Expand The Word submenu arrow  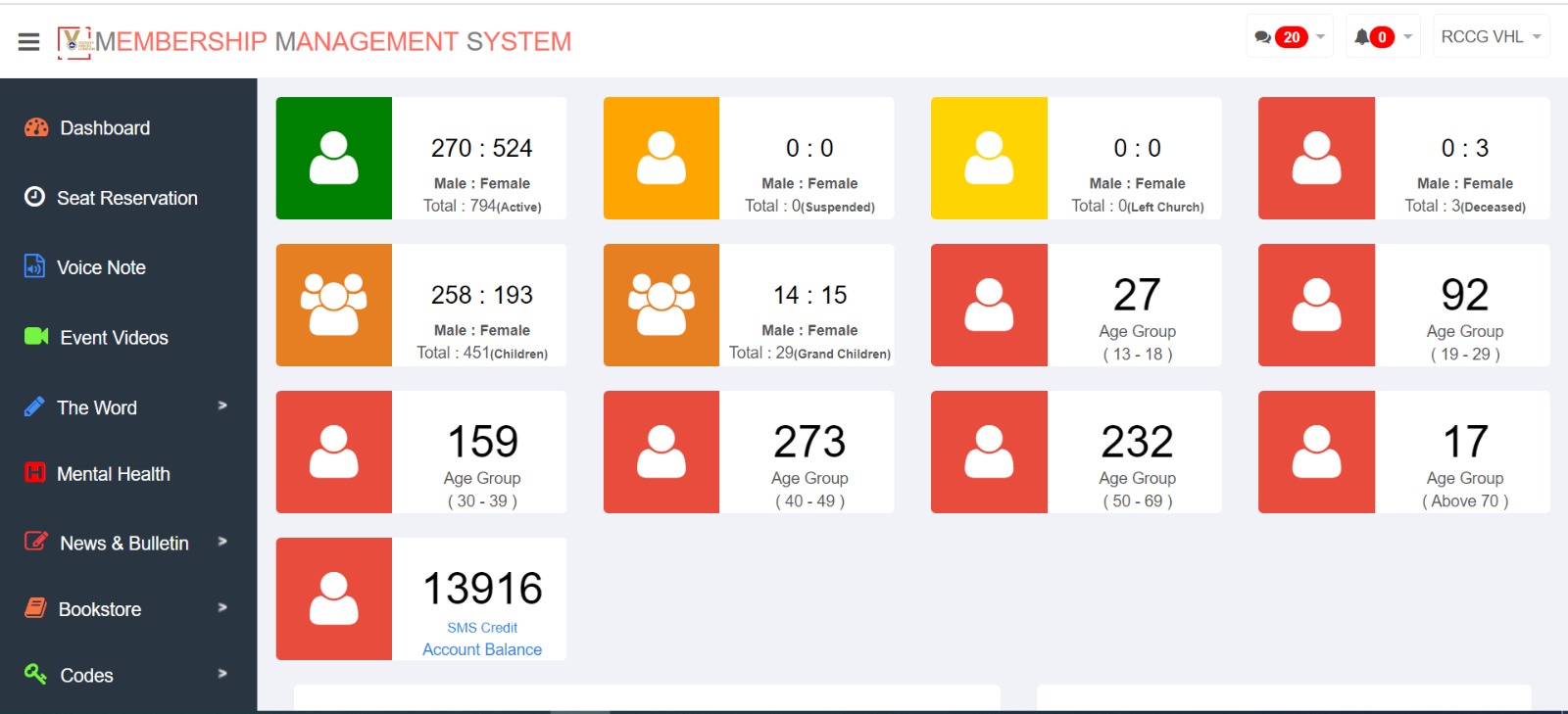222,405
